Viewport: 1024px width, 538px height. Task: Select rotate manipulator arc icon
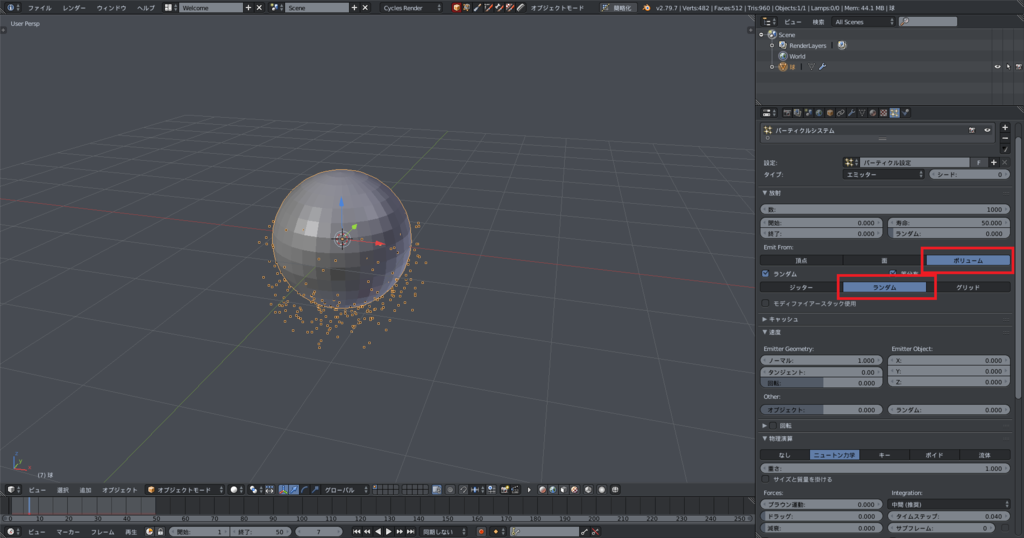pyautogui.click(x=304, y=490)
